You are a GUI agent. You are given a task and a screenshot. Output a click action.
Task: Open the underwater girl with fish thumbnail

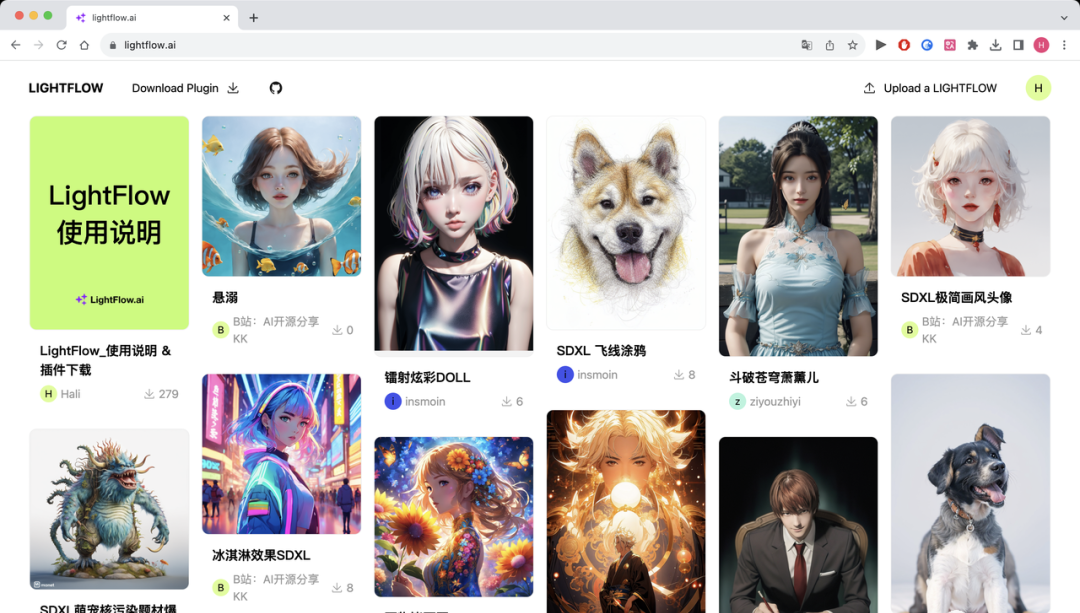pyautogui.click(x=281, y=196)
